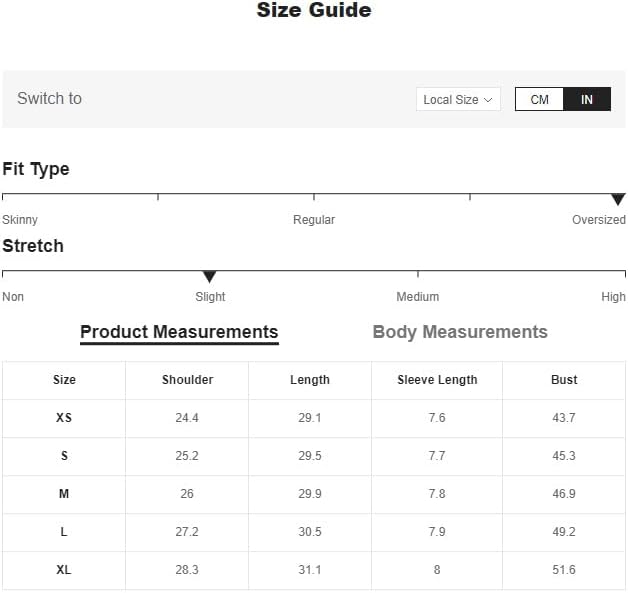The image size is (628, 593).
Task: Click the Bust column header
Action: click(564, 380)
